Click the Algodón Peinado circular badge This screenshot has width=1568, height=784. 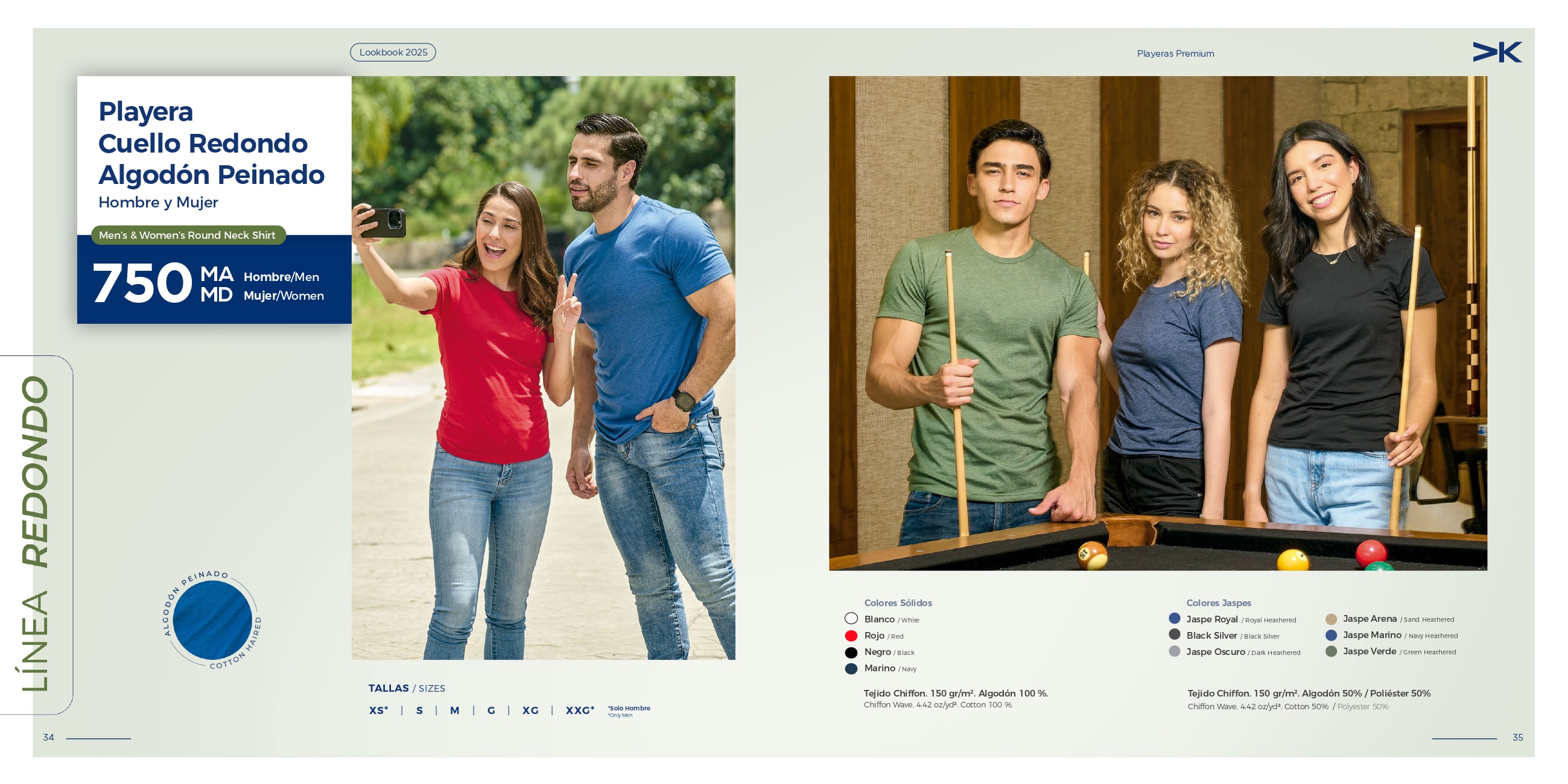tap(212, 619)
